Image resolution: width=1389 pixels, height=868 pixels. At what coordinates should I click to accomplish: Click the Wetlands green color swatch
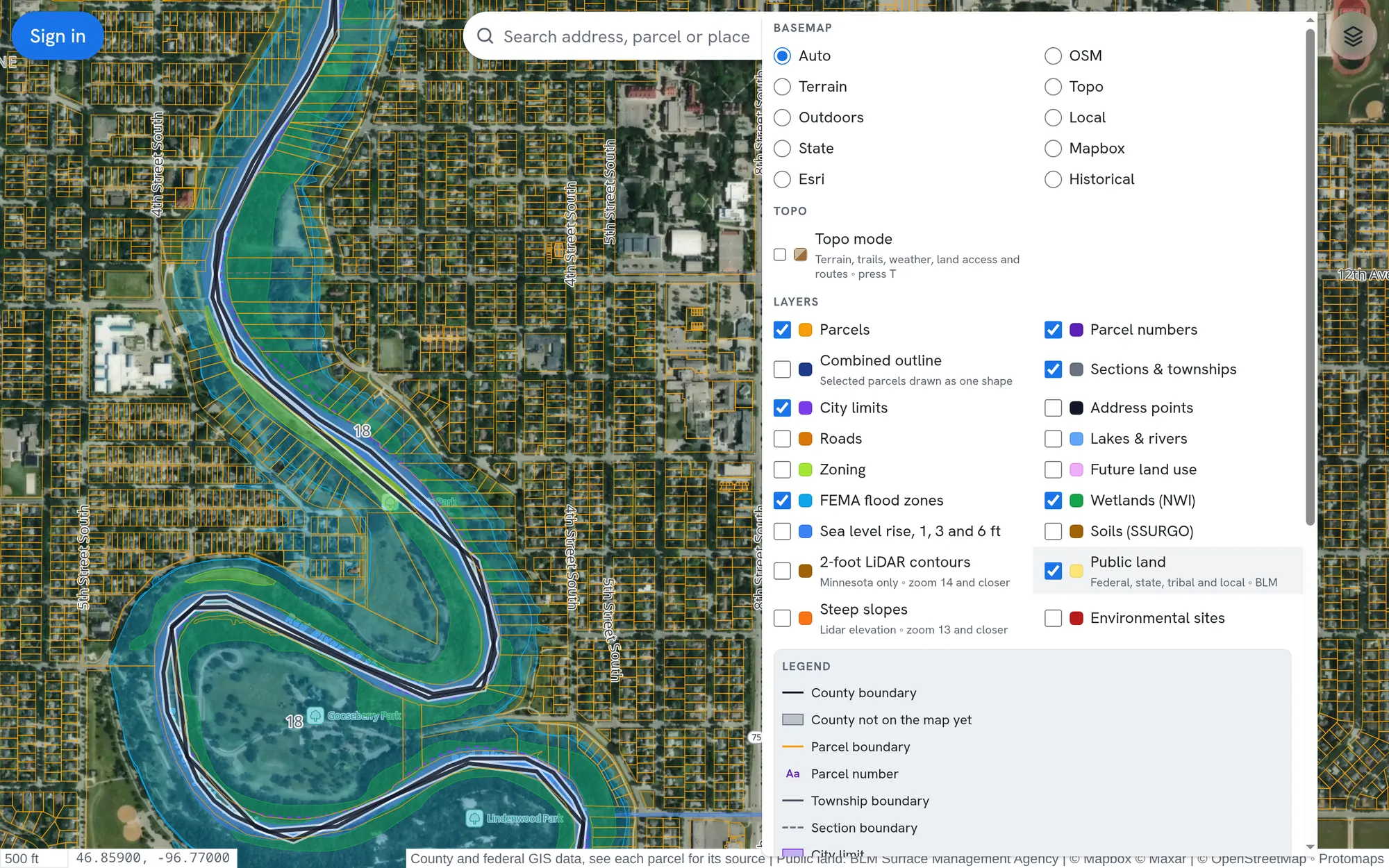tap(1076, 501)
